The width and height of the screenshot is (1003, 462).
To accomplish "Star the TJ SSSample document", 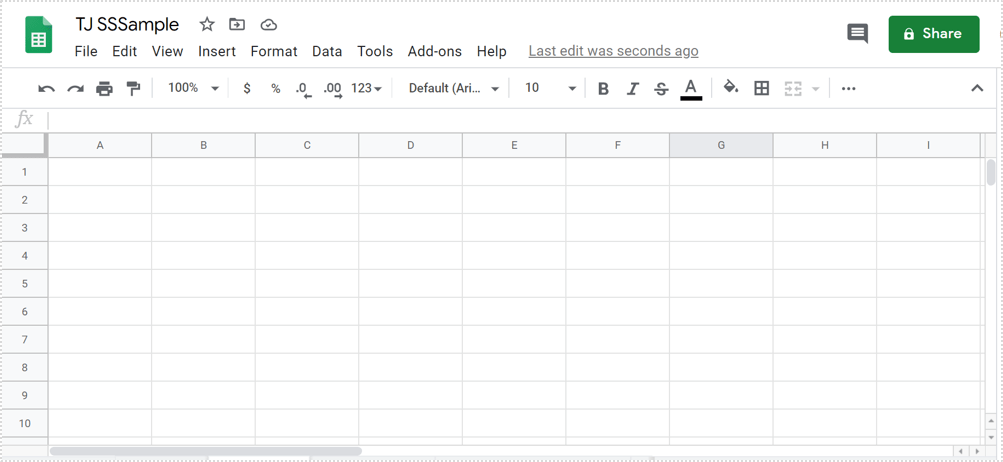I will pos(207,24).
